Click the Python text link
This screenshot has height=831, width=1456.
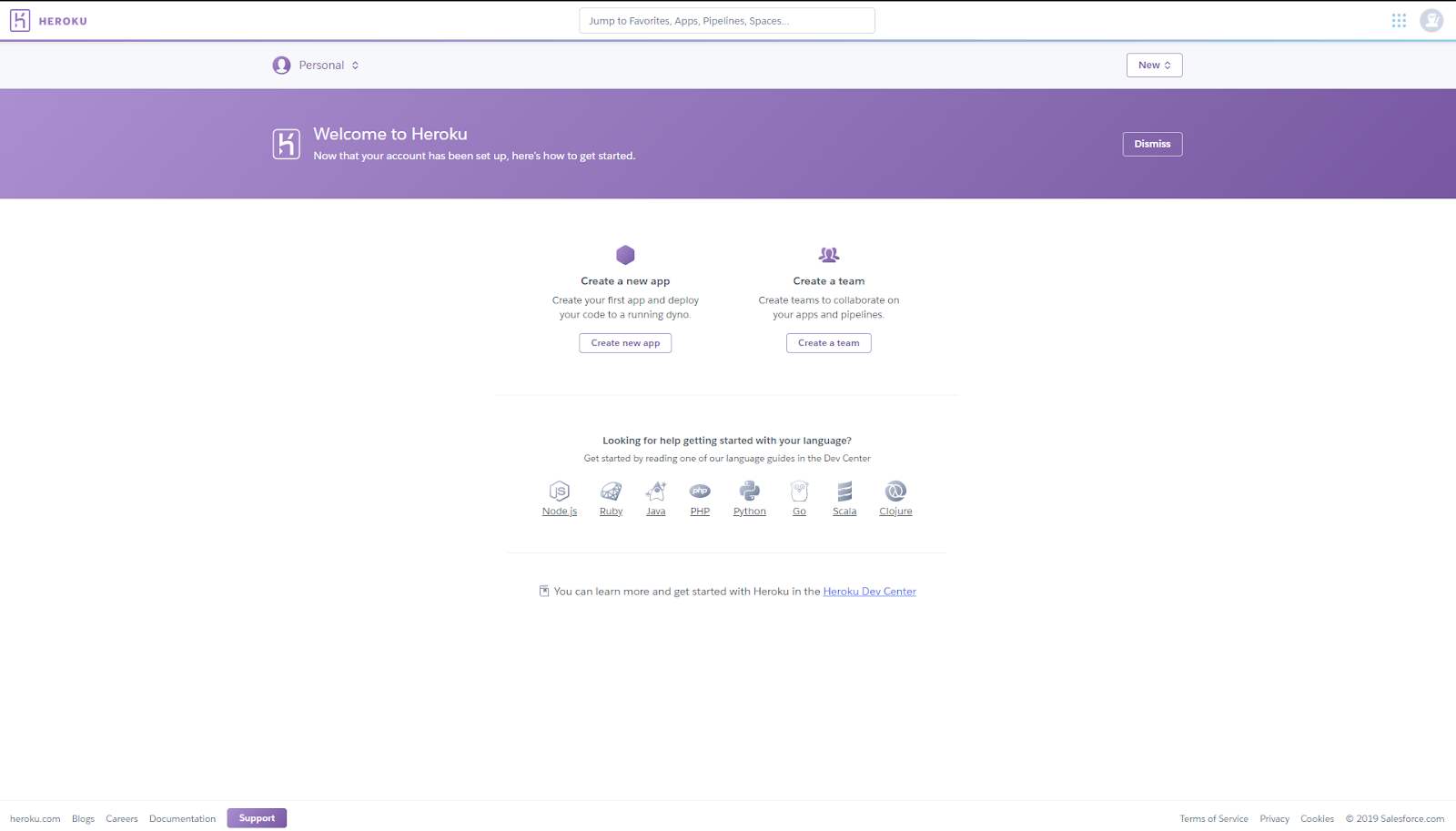(x=750, y=512)
